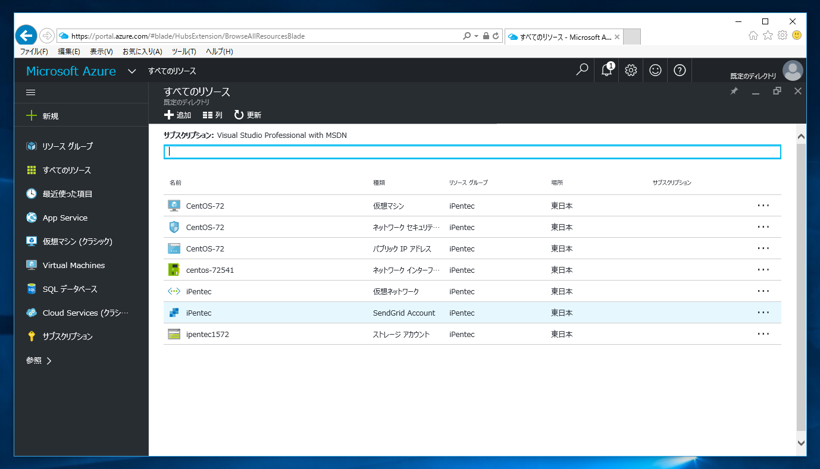Open ツール(T) menu in menu bar
Viewport: 820px width, 469px height.
(183, 52)
